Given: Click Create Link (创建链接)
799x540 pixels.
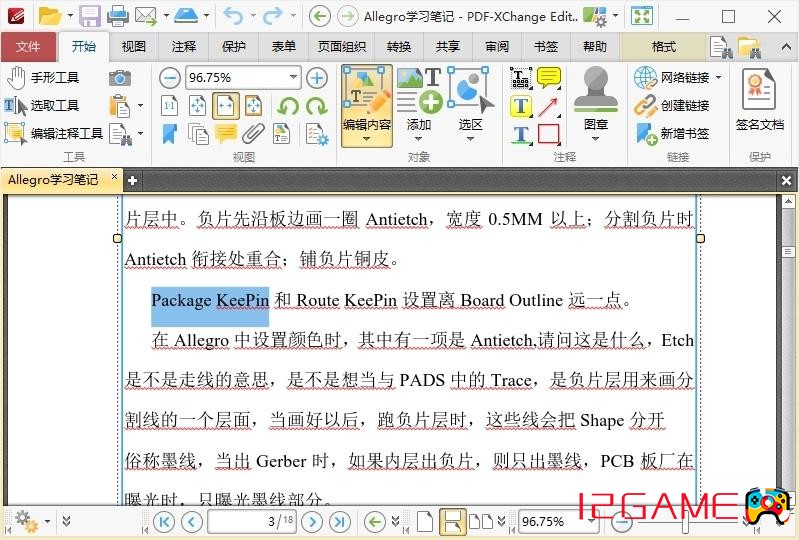Looking at the screenshot, I should click(x=672, y=105).
